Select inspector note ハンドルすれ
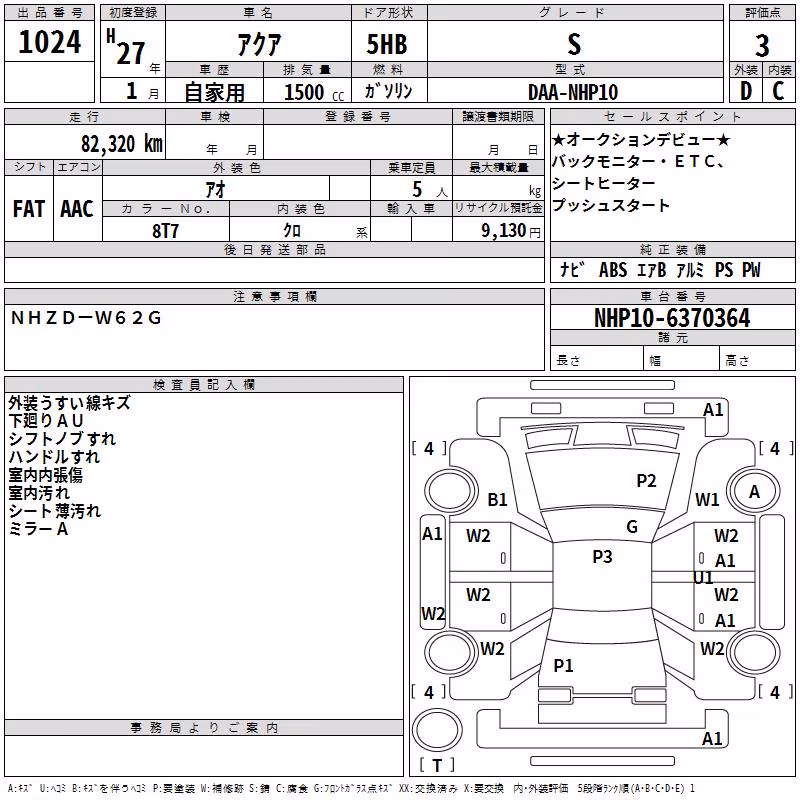Image resolution: width=800 pixels, height=800 pixels. [54, 456]
